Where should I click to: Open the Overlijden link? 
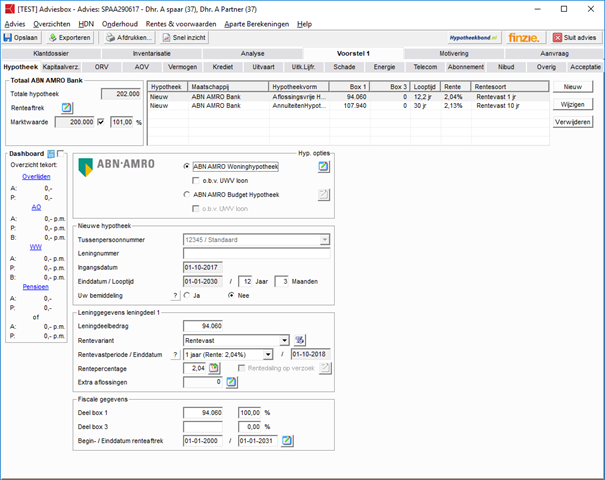coord(36,177)
